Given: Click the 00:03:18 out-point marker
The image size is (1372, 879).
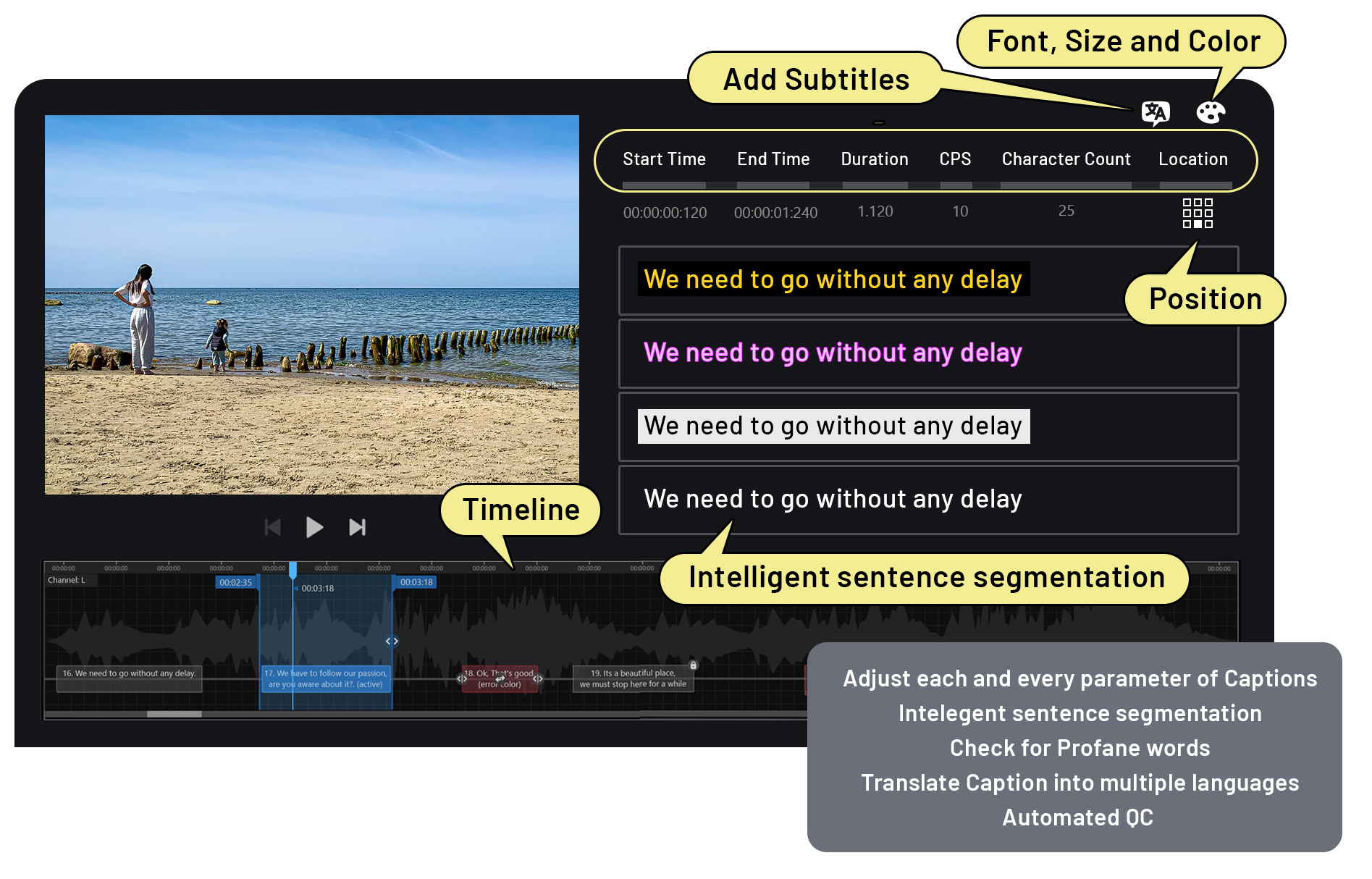Looking at the screenshot, I should pos(416,582).
